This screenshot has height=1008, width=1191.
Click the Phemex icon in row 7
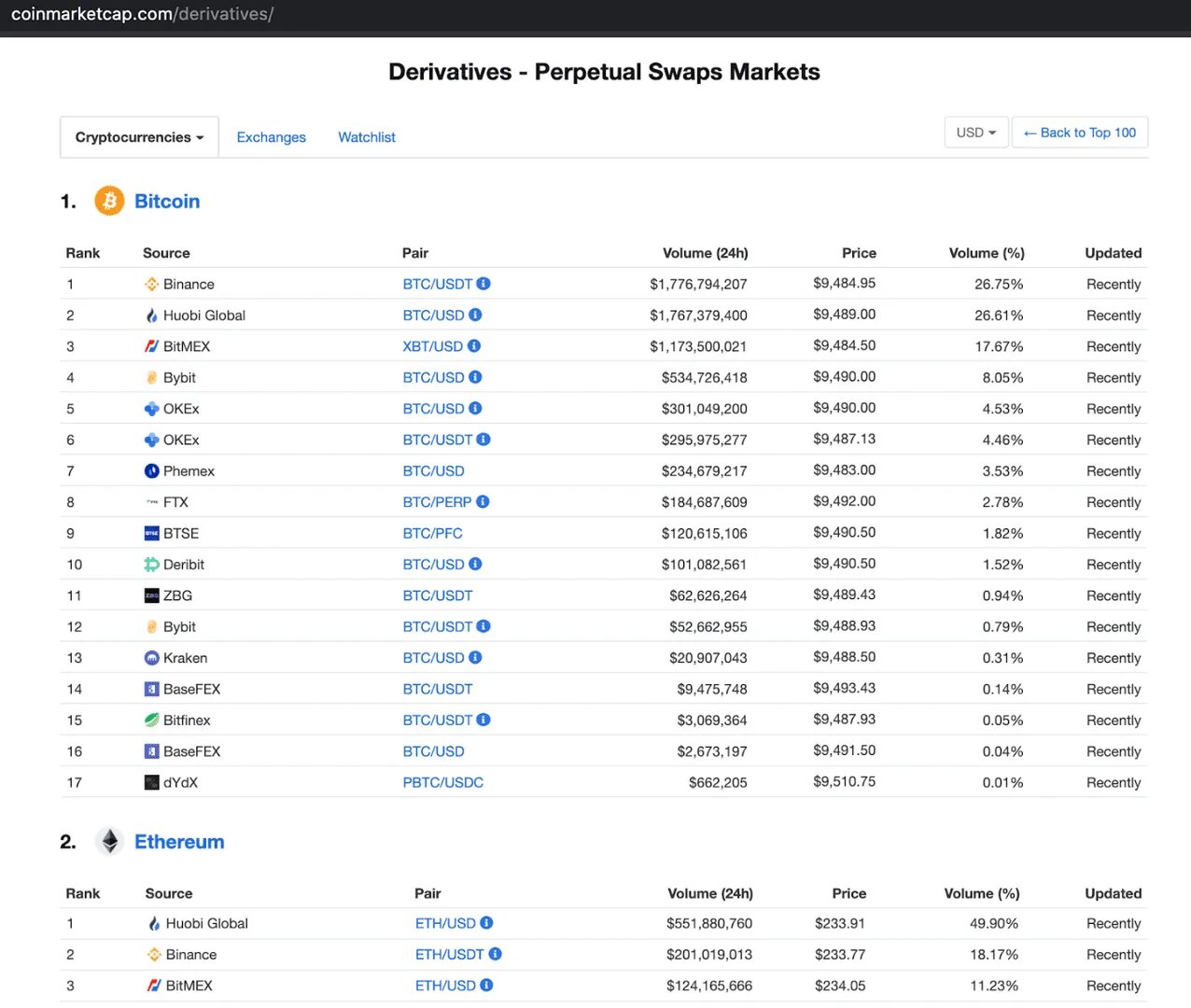(x=152, y=470)
